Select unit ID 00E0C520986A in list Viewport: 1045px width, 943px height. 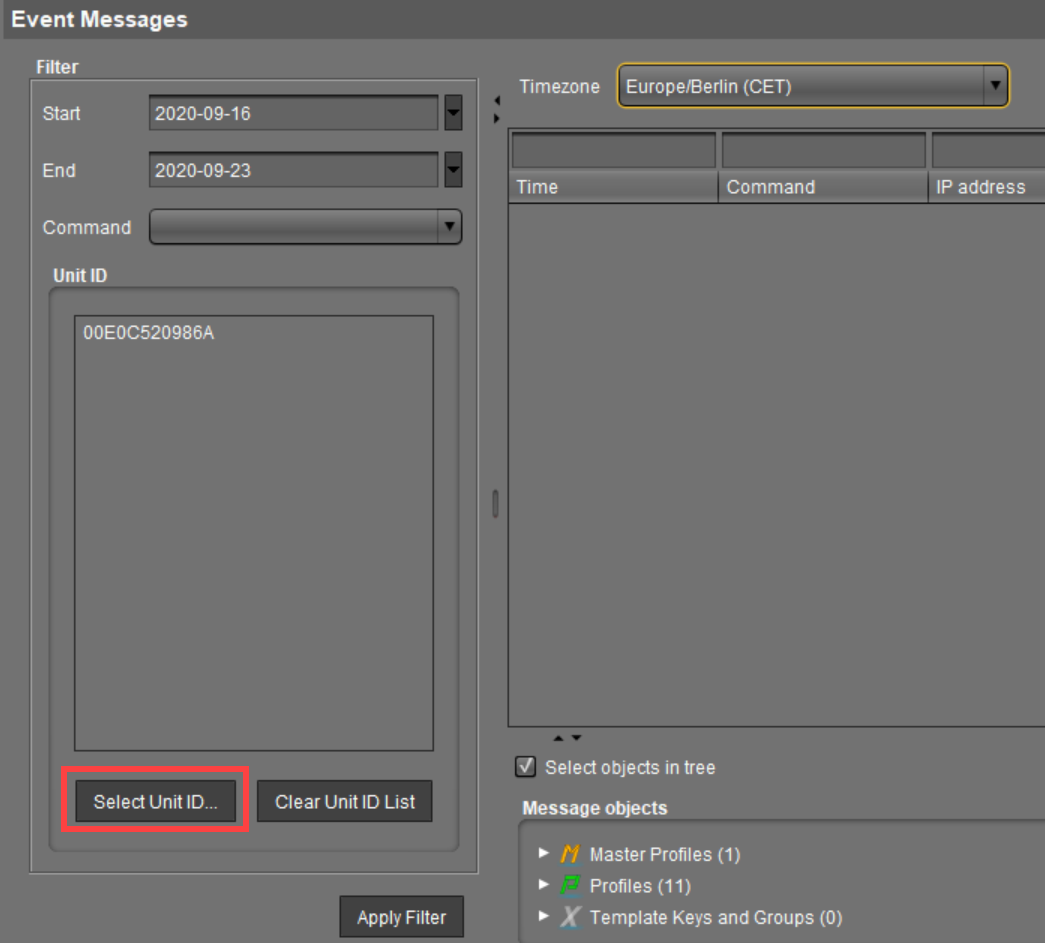pyautogui.click(x=148, y=333)
